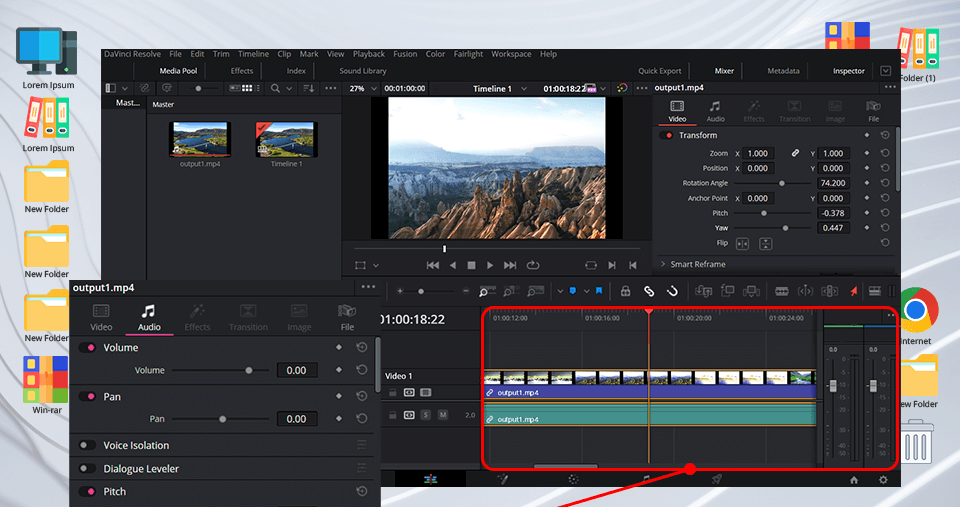Image resolution: width=960 pixels, height=507 pixels.
Task: Show the Metadata panel
Action: point(783,71)
